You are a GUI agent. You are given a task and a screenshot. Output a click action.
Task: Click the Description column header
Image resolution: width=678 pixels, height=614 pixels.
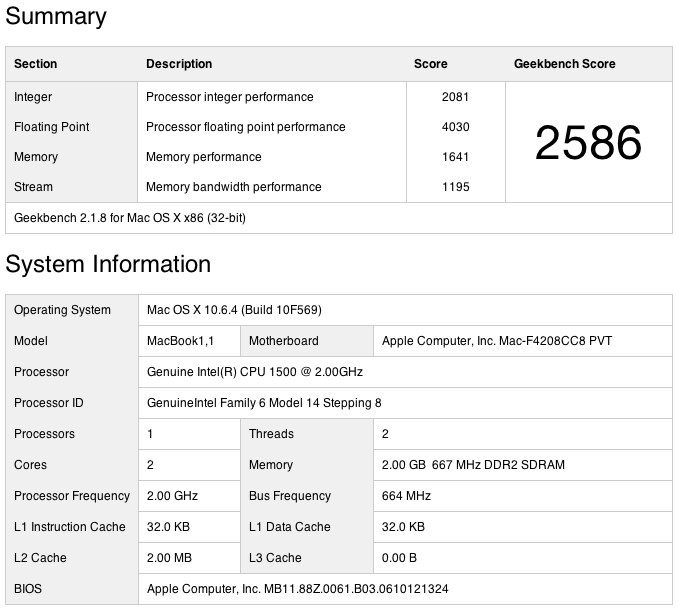[179, 64]
